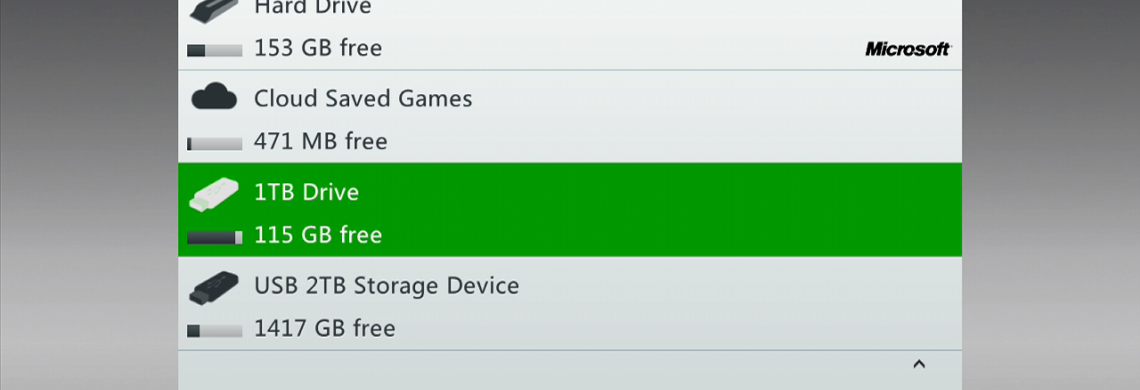Image resolution: width=1140 pixels, height=390 pixels.
Task: Click the white 1TB Drive USB icon
Action: [214, 194]
